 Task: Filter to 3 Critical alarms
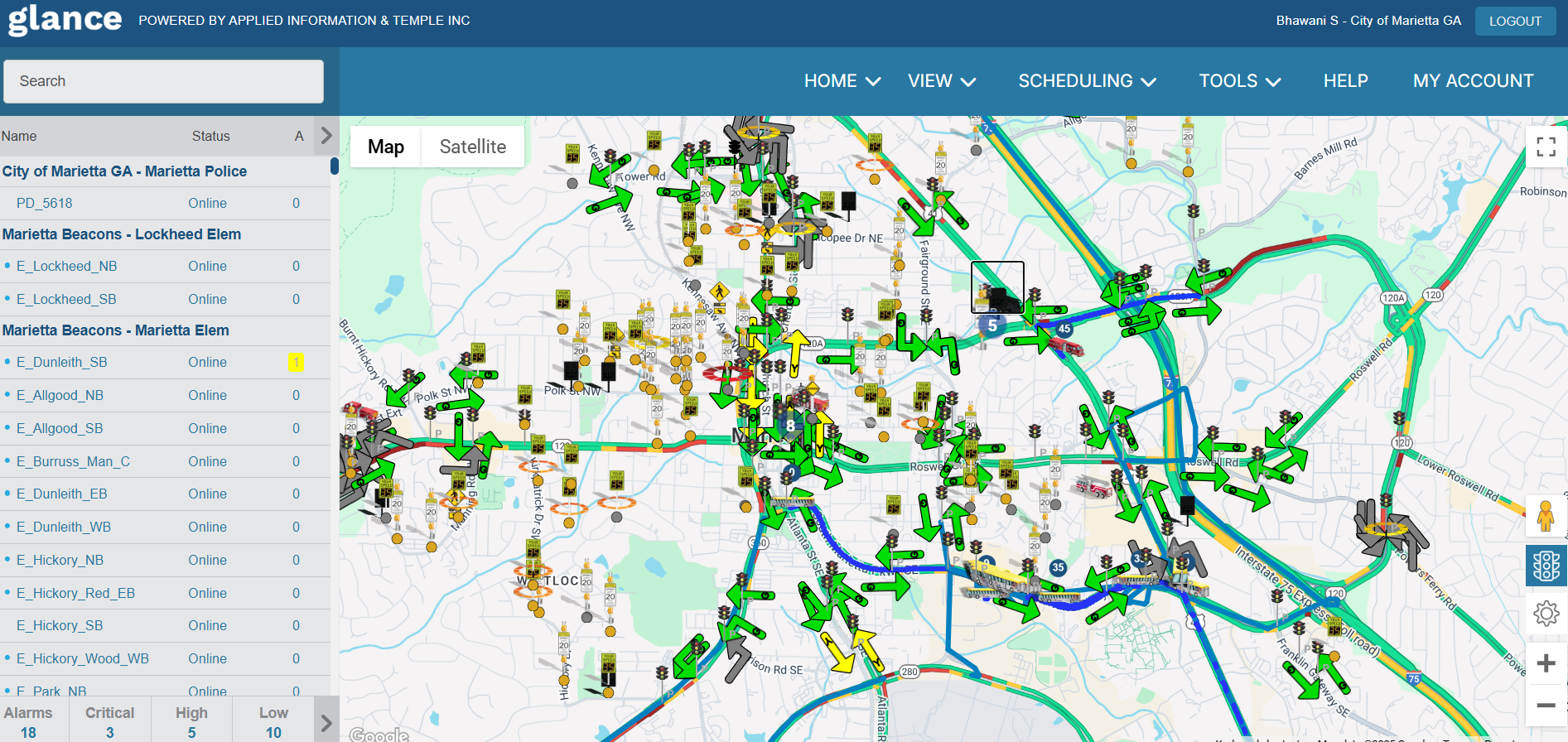[109, 722]
